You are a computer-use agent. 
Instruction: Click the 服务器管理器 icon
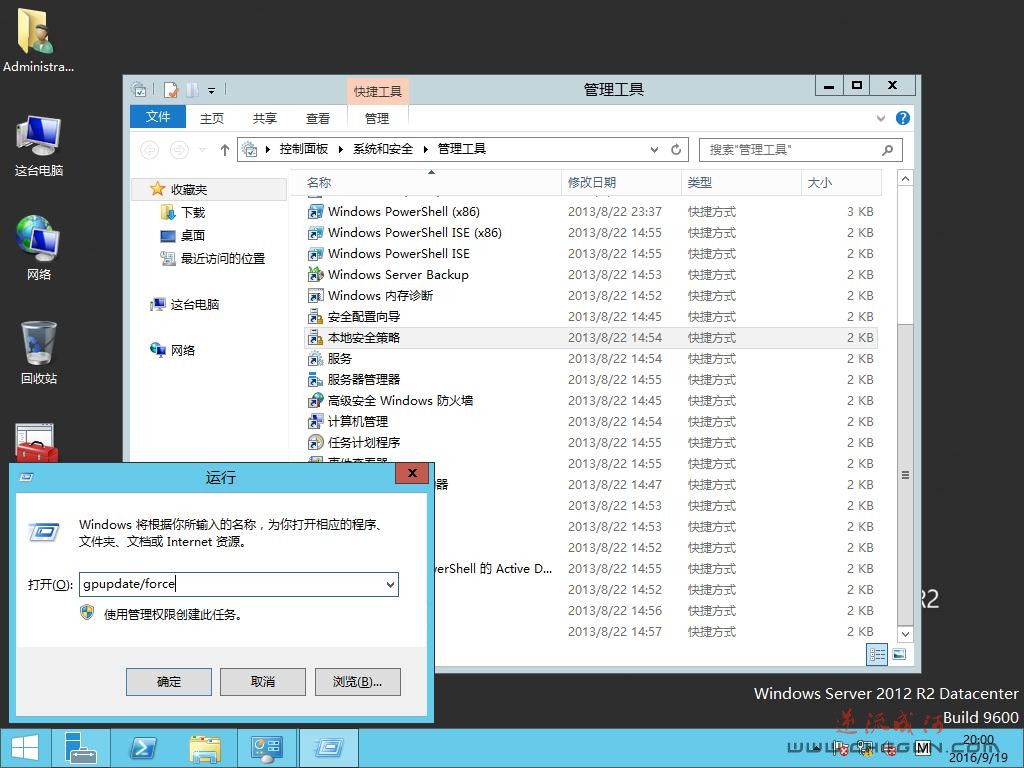pyautogui.click(x=315, y=379)
